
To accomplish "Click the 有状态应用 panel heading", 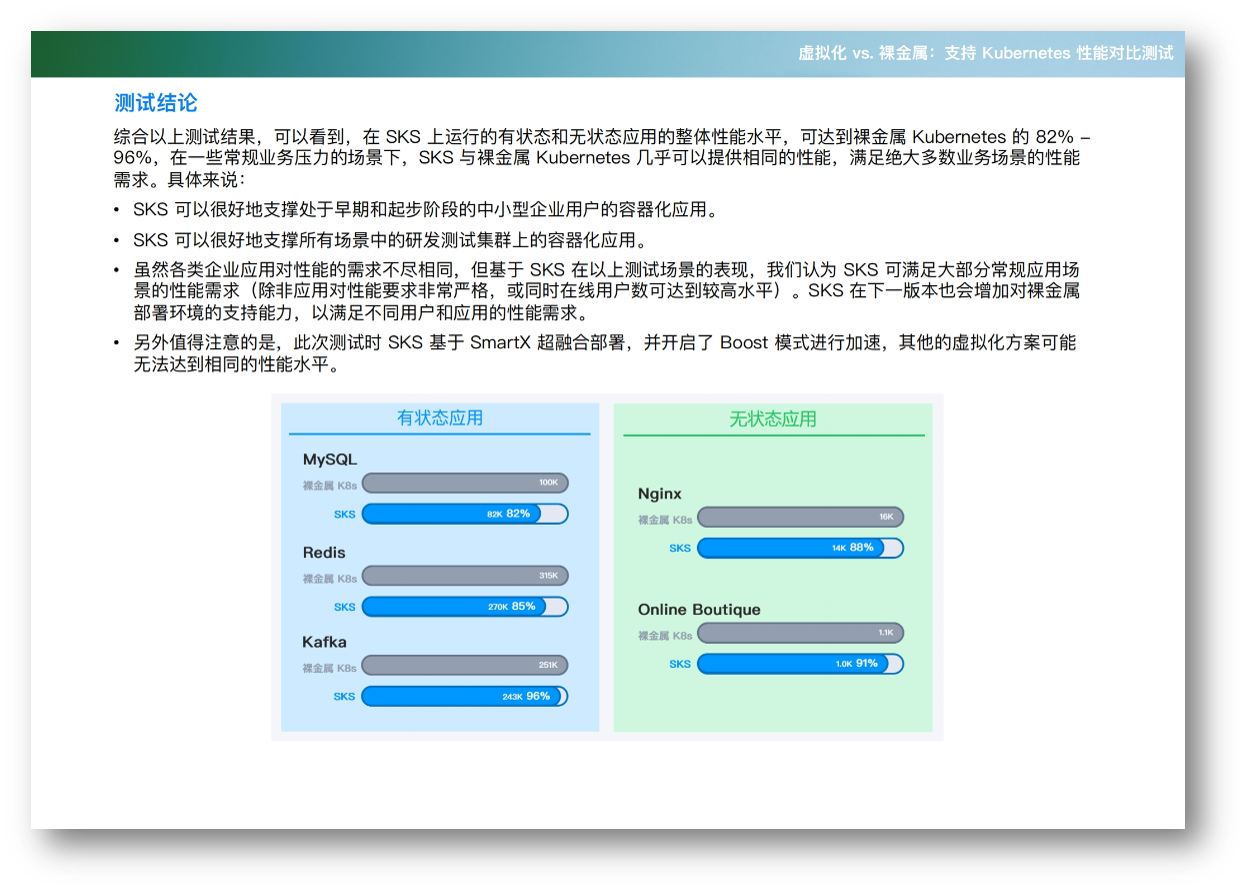I will point(440,418).
